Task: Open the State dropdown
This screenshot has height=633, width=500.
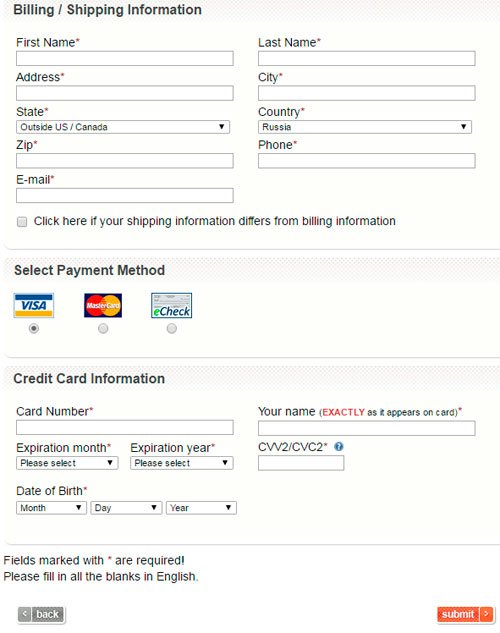Action: click(123, 127)
